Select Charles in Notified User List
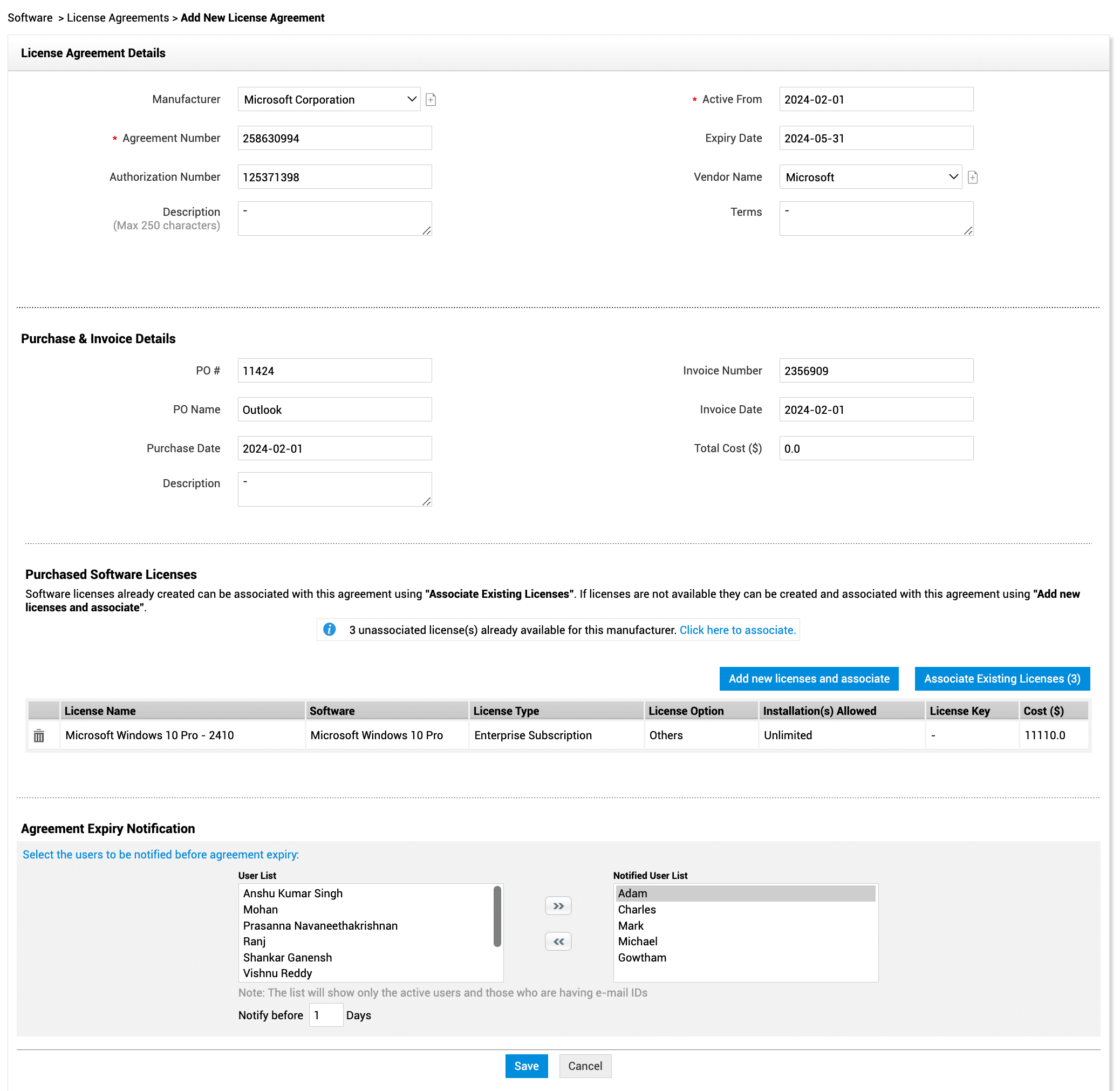1120x1091 pixels. click(x=637, y=910)
